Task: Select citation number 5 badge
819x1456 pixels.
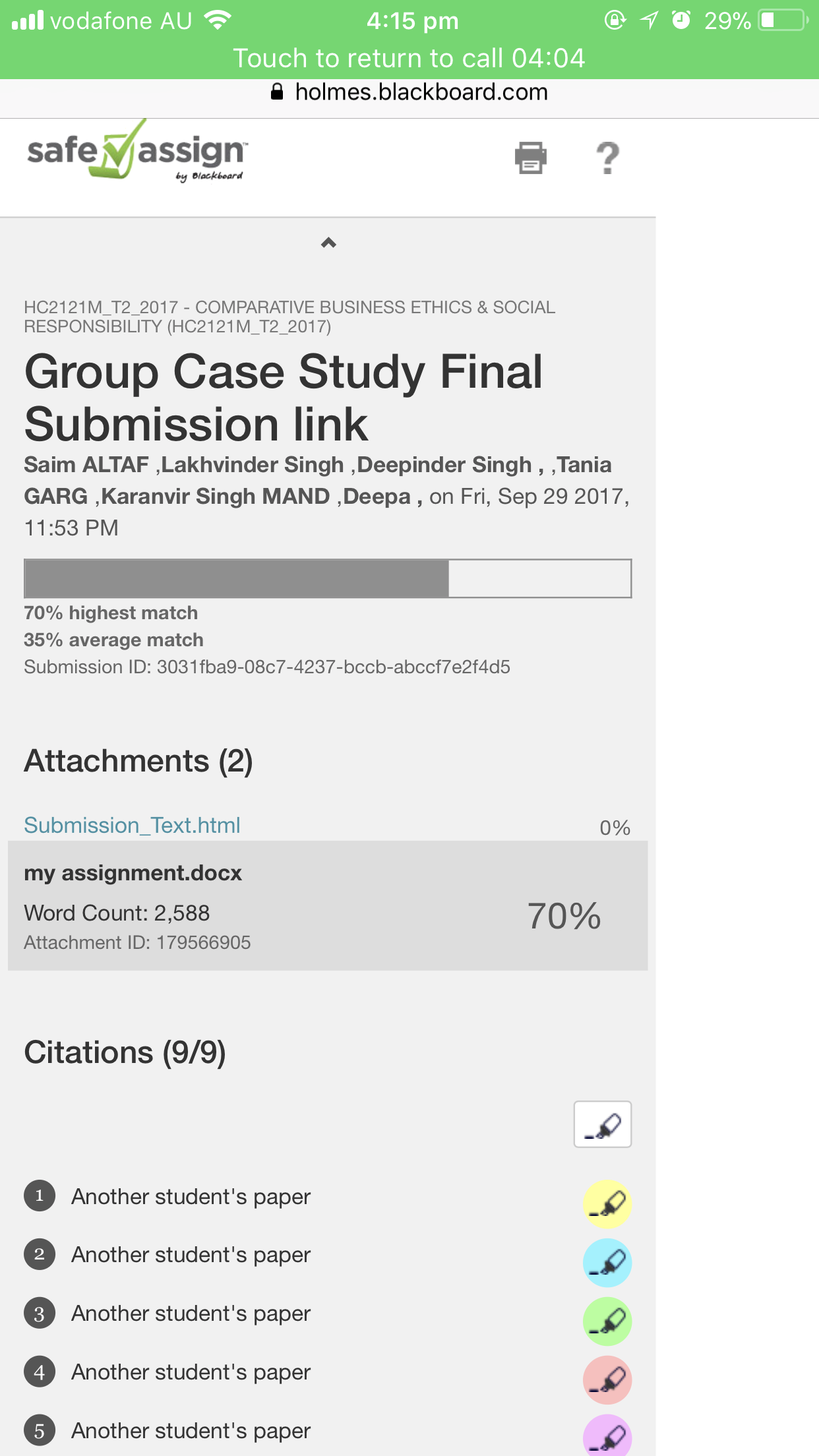Action: (x=40, y=1431)
